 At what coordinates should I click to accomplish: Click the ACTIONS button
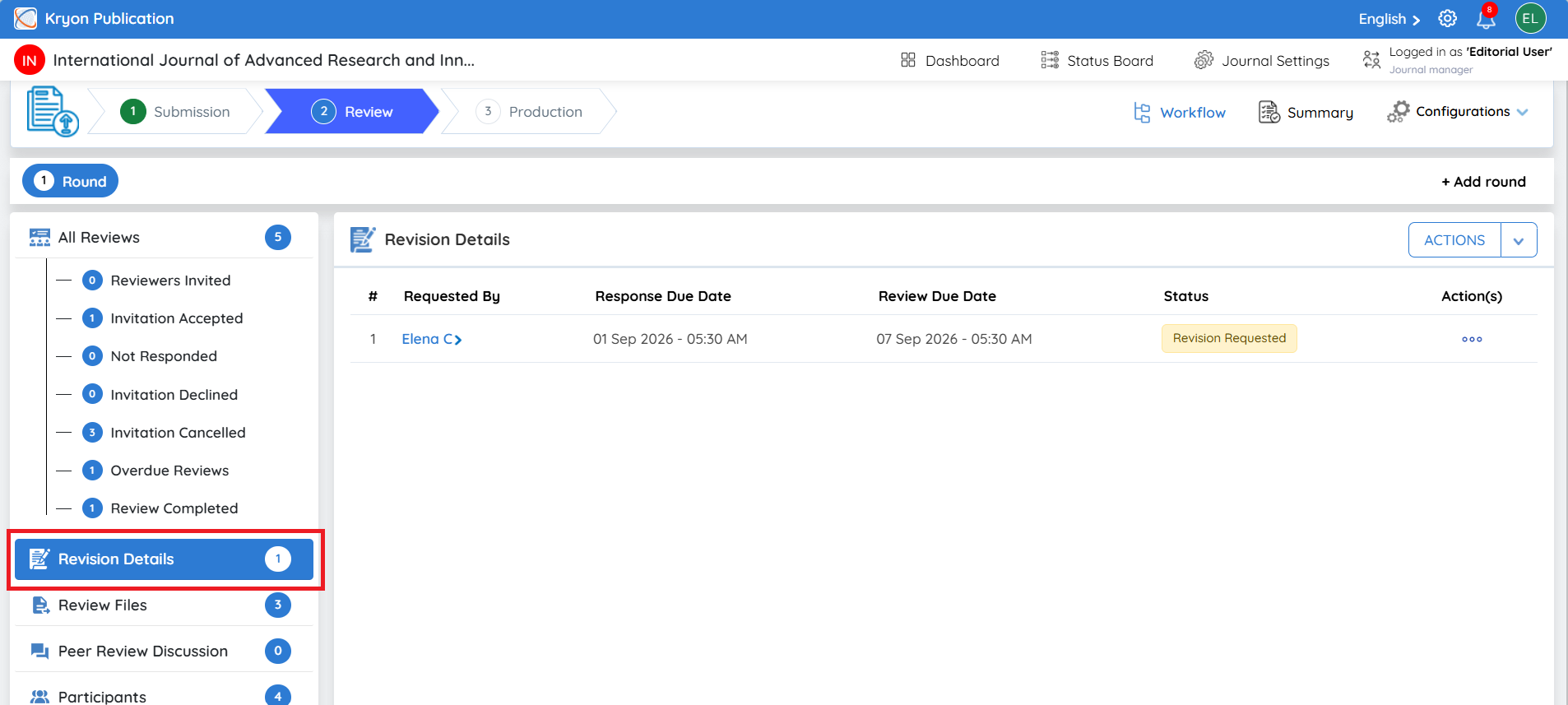tap(1454, 240)
